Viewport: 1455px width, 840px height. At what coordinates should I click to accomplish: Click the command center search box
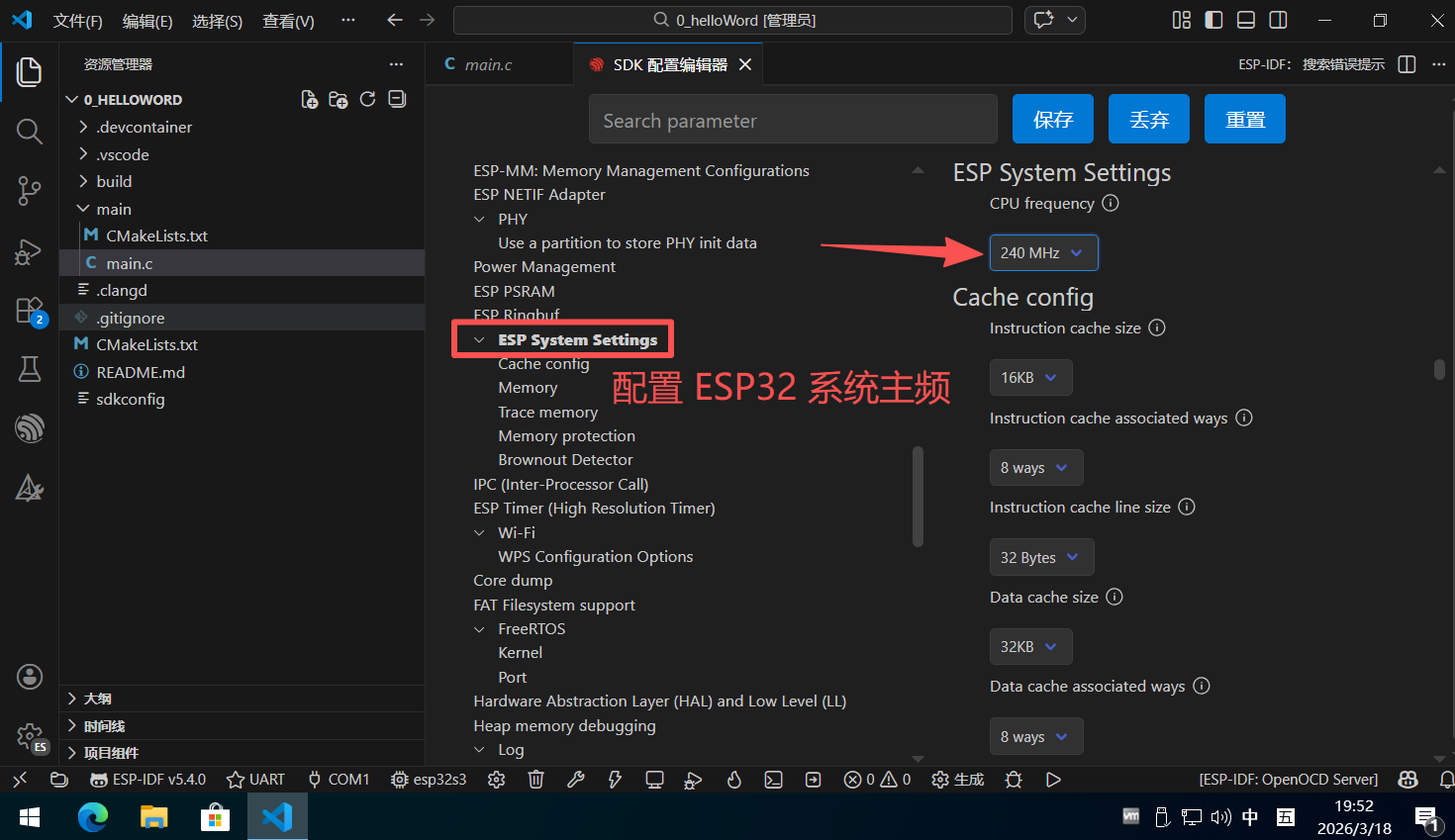[x=732, y=20]
